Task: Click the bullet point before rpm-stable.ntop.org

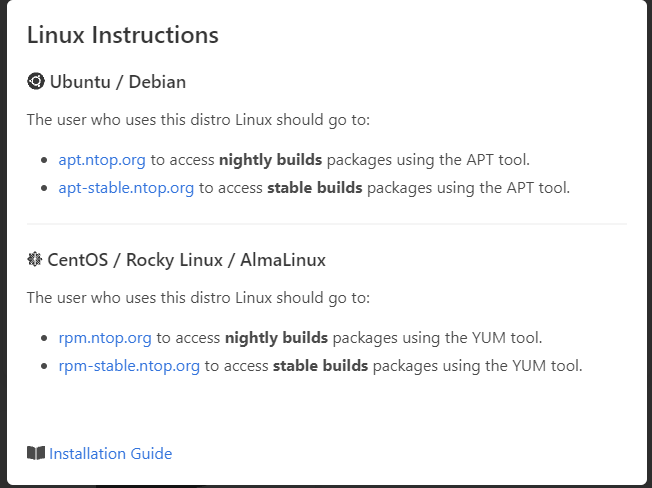Action: (45, 367)
